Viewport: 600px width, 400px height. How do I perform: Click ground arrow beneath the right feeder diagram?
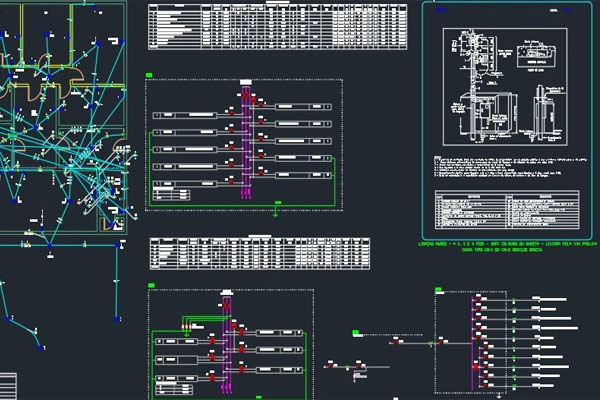pos(499,395)
